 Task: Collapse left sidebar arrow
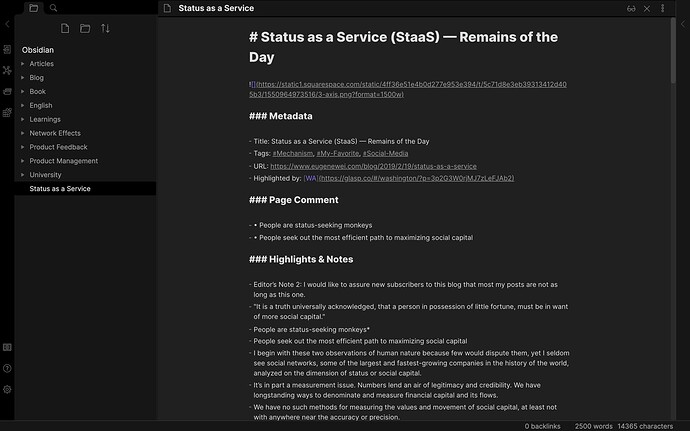7,24
